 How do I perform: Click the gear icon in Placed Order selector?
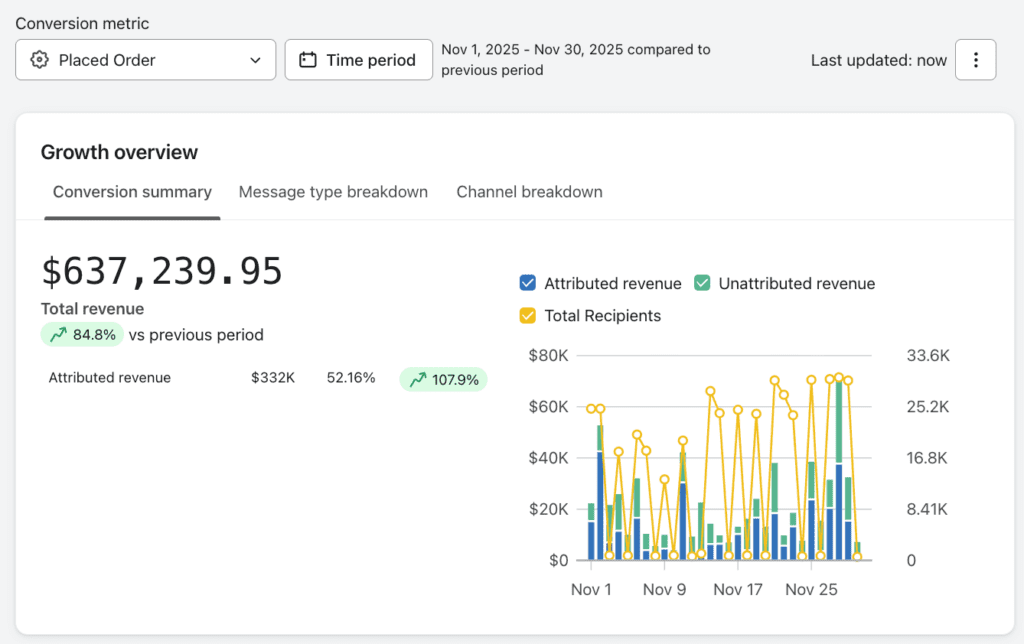(40, 60)
